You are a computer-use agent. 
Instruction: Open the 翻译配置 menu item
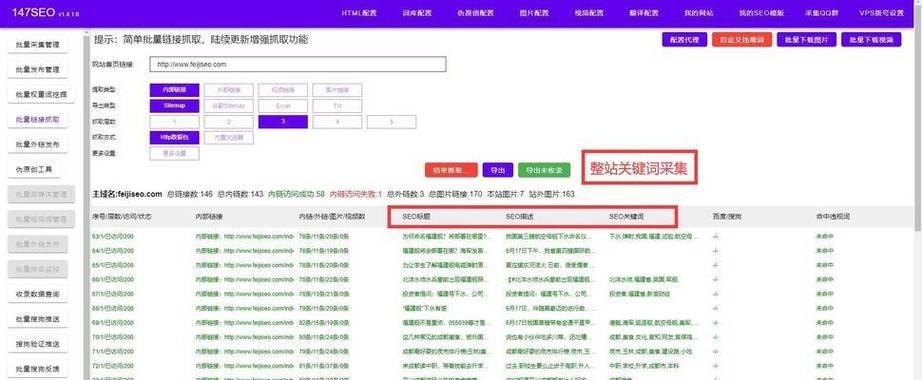pyautogui.click(x=643, y=13)
